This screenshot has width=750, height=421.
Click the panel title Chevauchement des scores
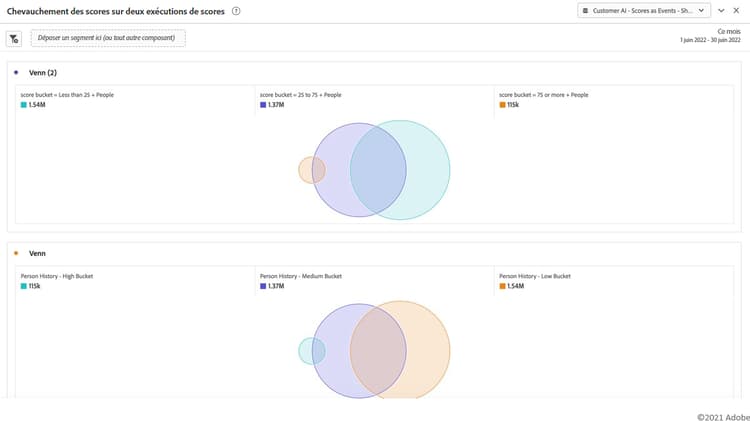pyautogui.click(x=116, y=11)
